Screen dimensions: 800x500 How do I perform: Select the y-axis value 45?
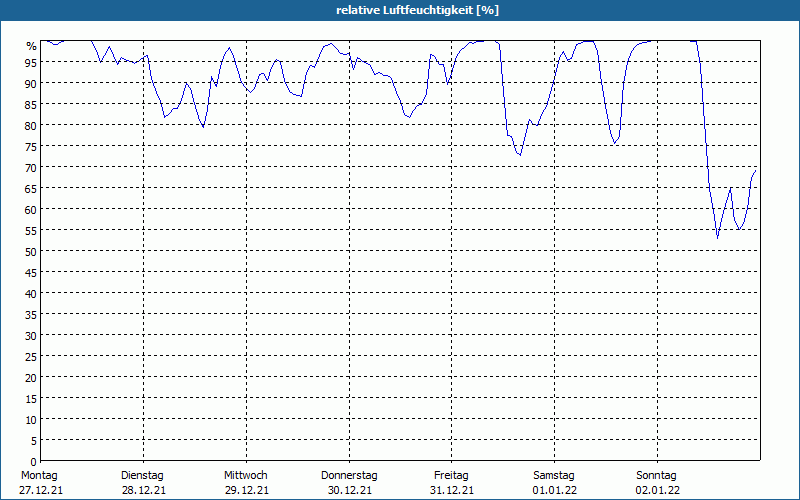click(31, 272)
